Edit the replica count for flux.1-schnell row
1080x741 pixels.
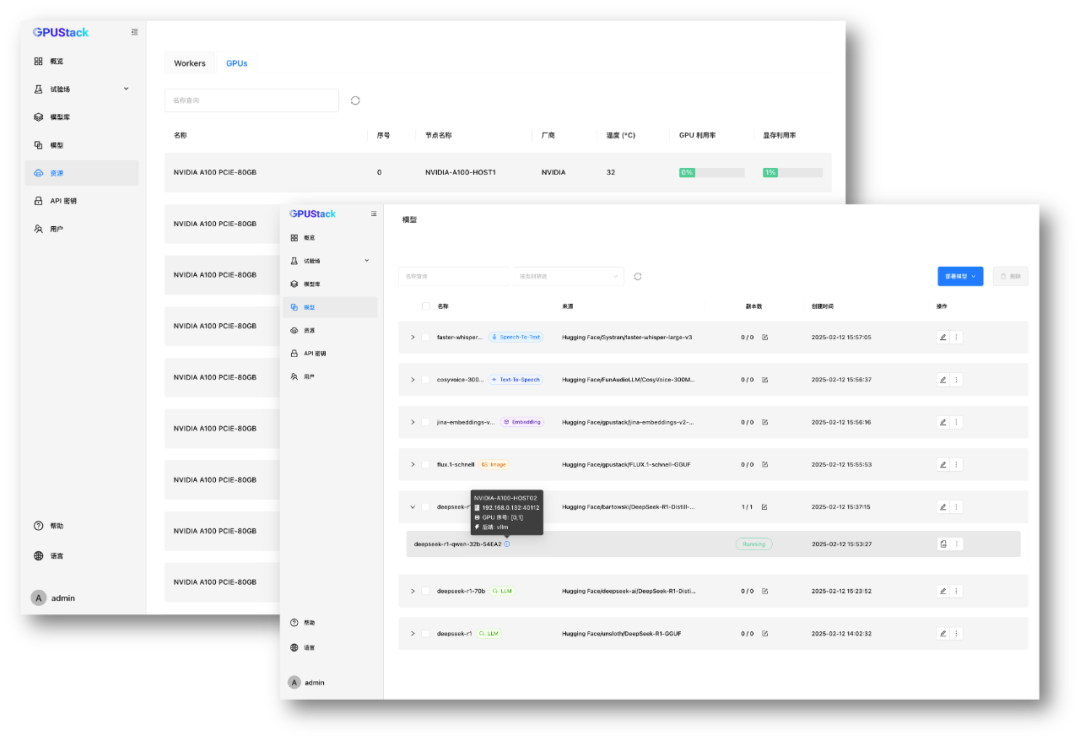click(x=765, y=464)
